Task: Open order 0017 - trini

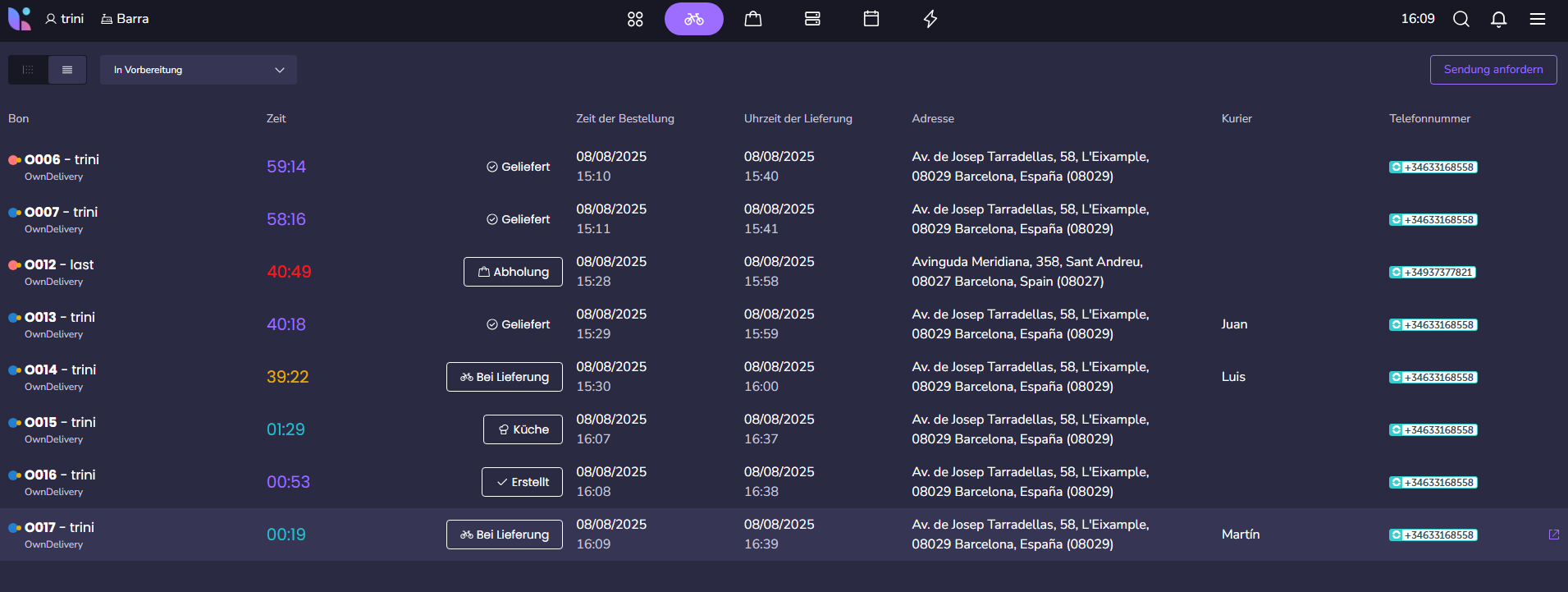Action: point(59,527)
